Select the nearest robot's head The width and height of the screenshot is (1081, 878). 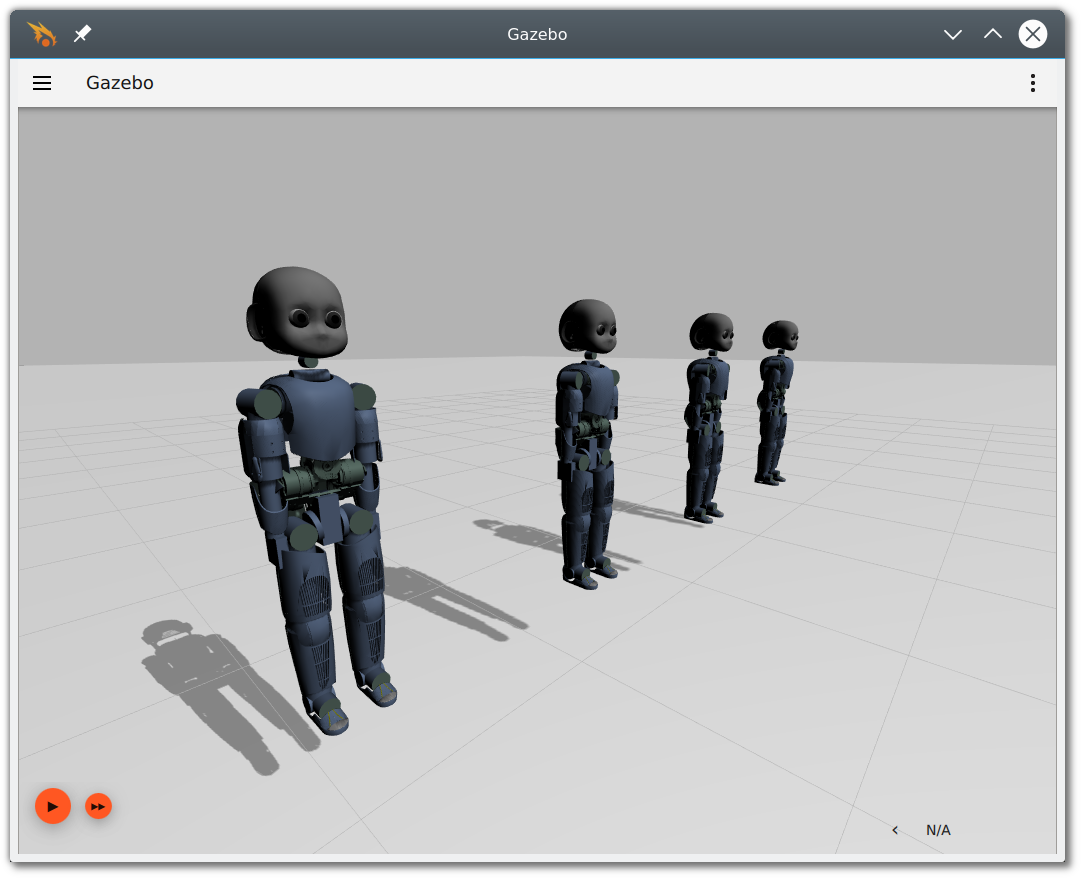(298, 313)
